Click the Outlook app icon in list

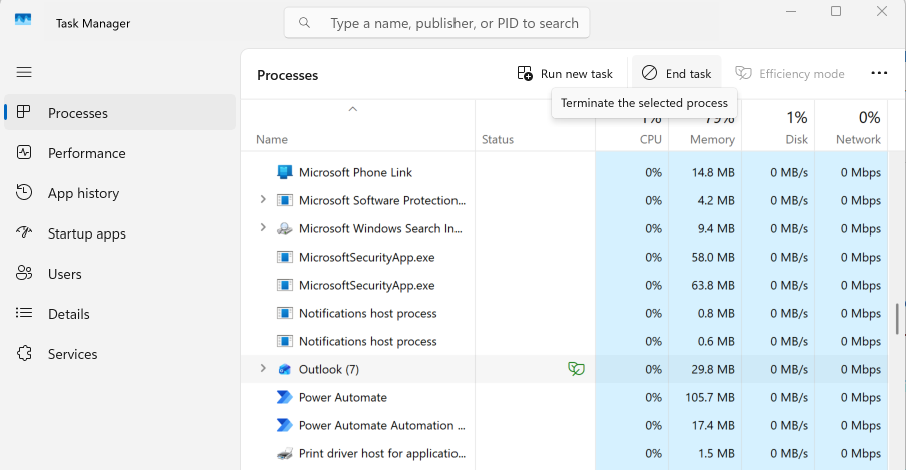[284, 369]
